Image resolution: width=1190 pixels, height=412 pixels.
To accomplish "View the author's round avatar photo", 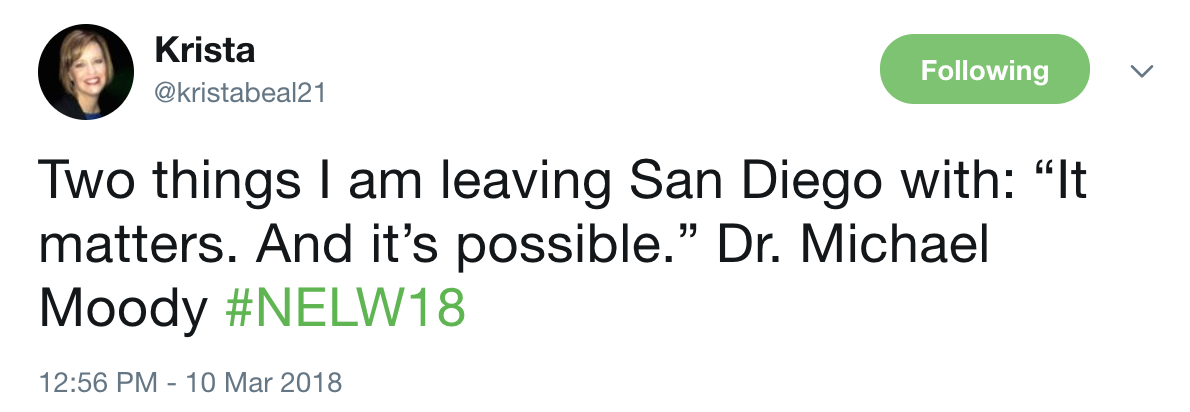I will click(86, 71).
